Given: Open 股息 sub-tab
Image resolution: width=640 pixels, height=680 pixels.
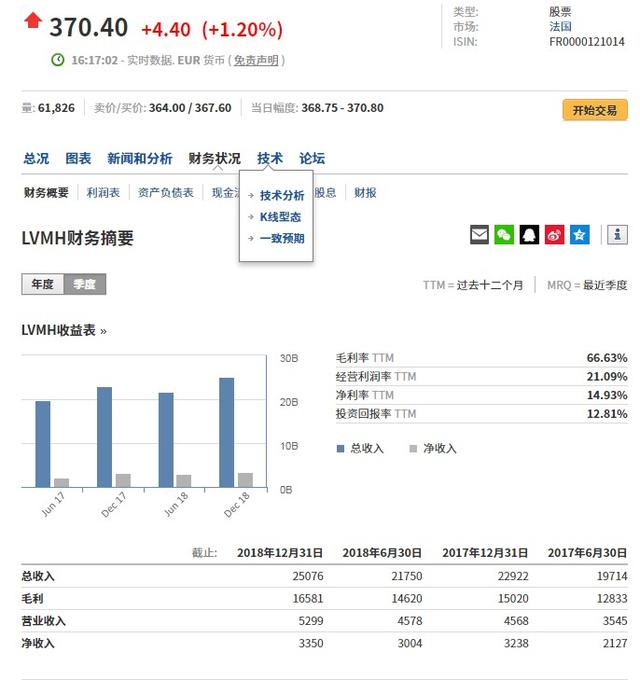Looking at the screenshot, I should tap(325, 193).
